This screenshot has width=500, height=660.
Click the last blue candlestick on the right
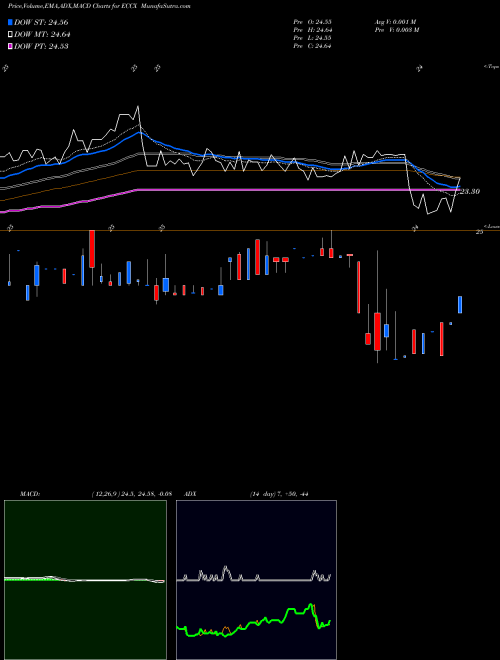coord(460,305)
